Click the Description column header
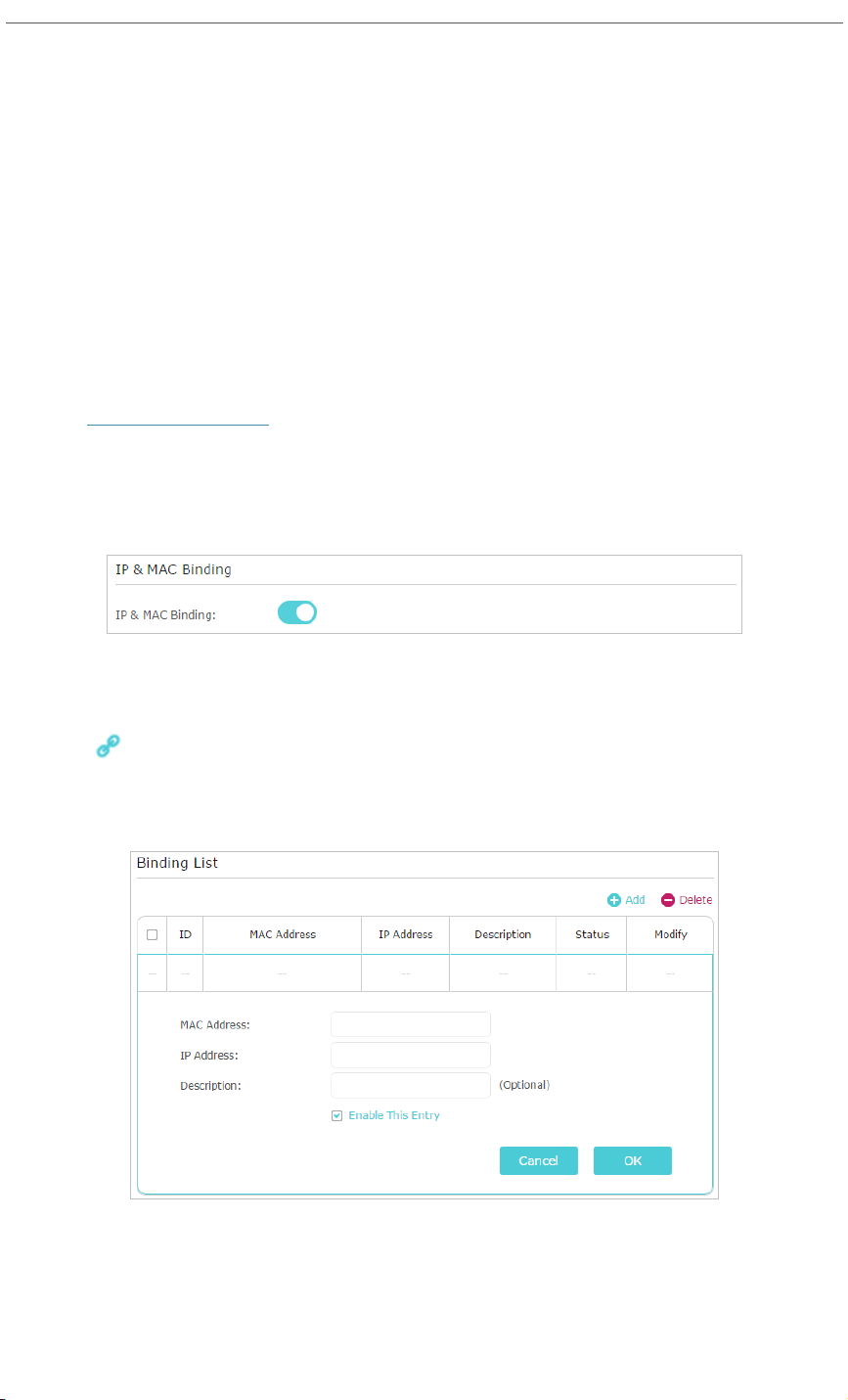 tap(503, 934)
